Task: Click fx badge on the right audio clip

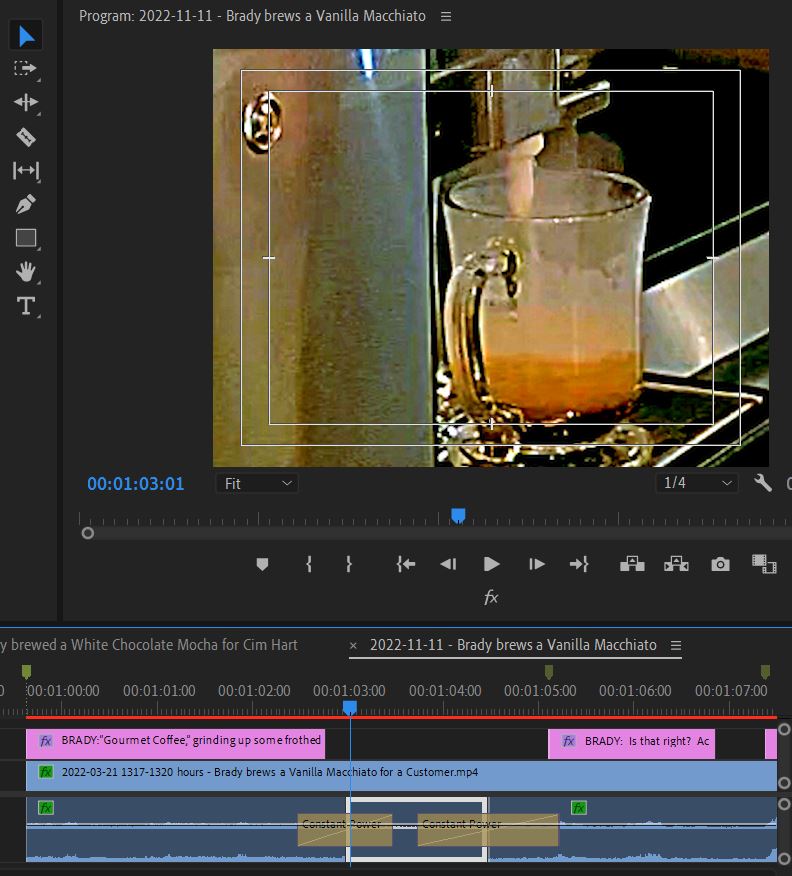Action: click(579, 807)
